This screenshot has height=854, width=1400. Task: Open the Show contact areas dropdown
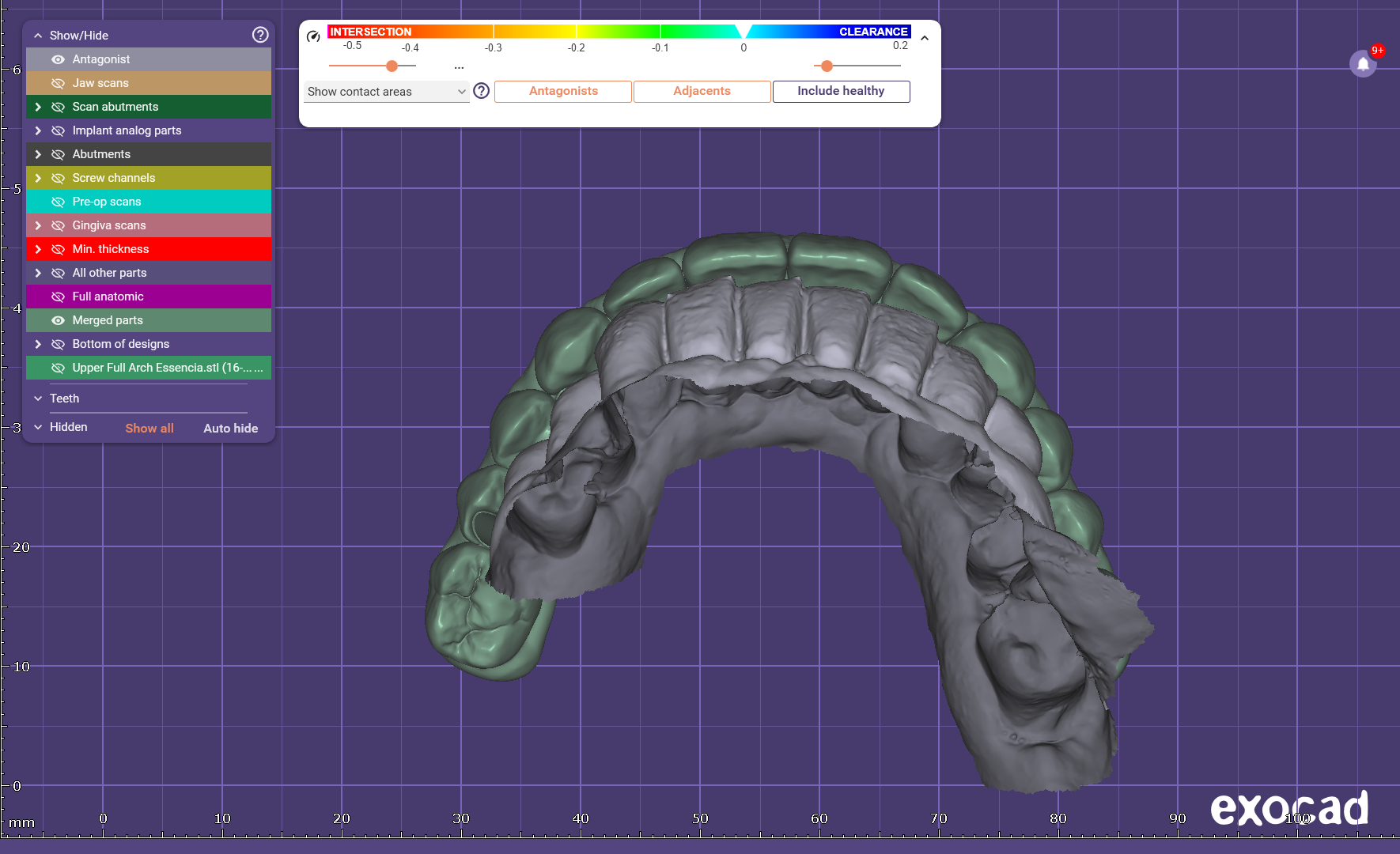pos(386,92)
